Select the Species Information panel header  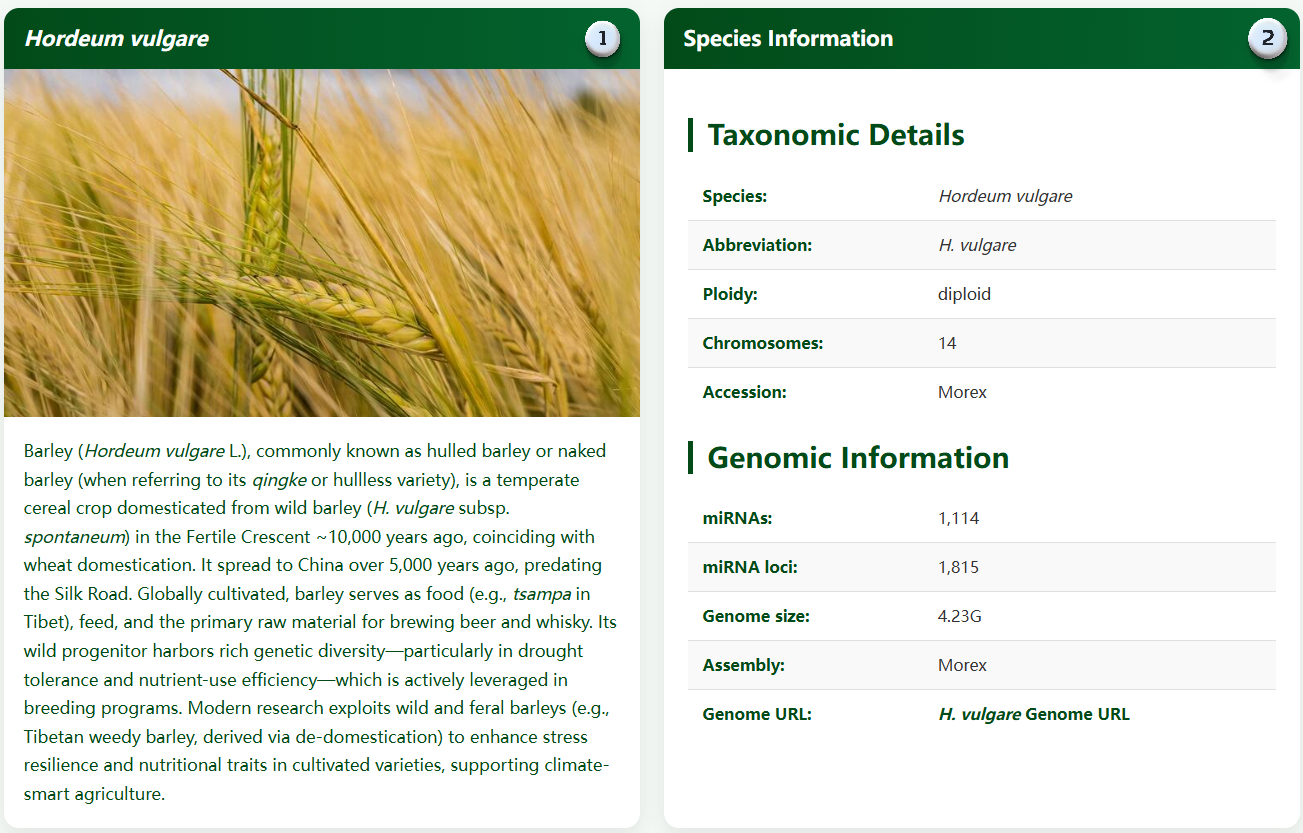click(982, 39)
